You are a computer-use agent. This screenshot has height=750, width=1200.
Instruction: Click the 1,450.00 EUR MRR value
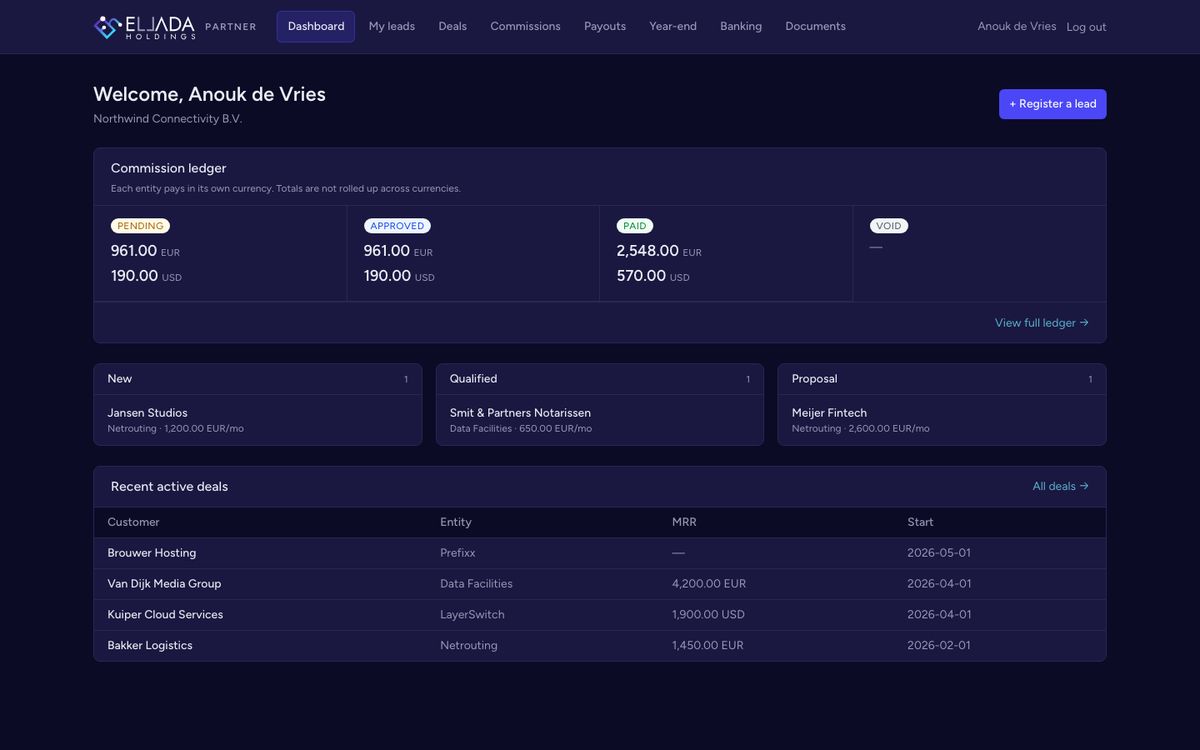[708, 646]
